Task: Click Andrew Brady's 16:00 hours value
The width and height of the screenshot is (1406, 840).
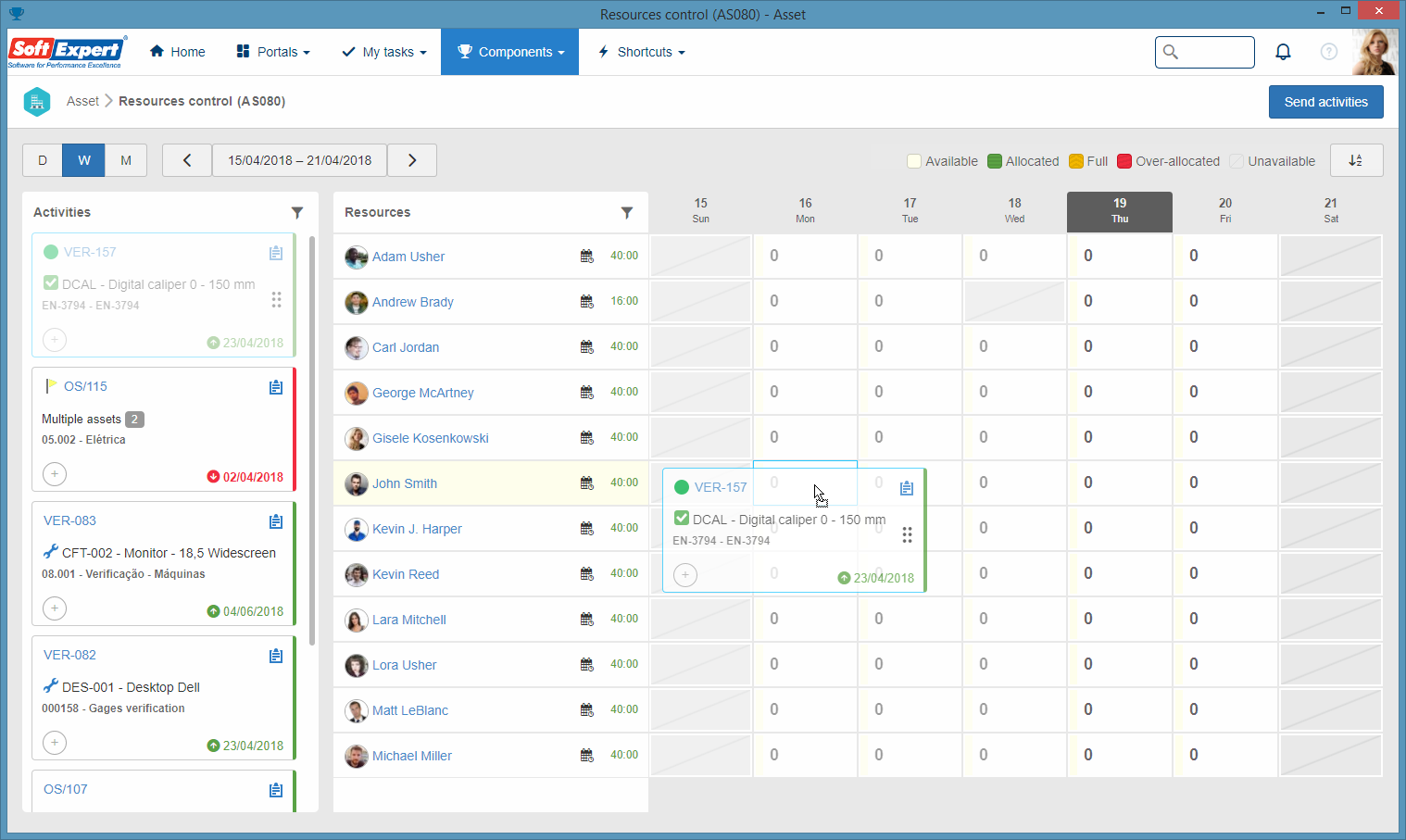Action: (624, 301)
